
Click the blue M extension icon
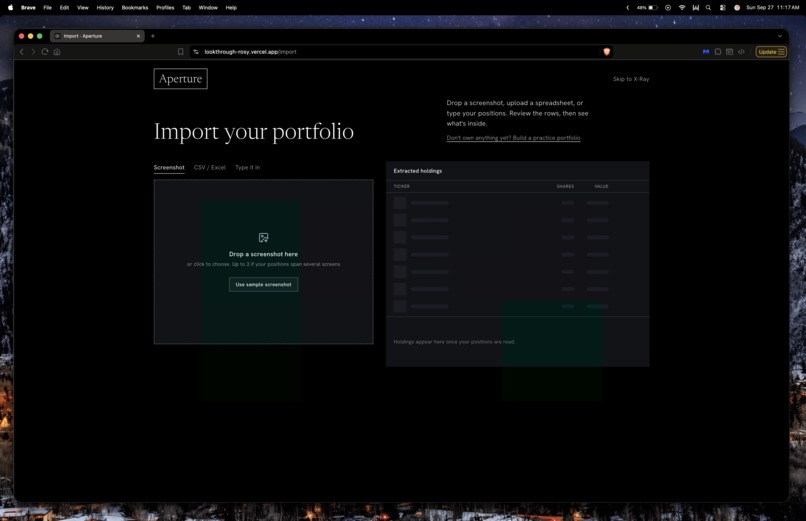pos(706,52)
